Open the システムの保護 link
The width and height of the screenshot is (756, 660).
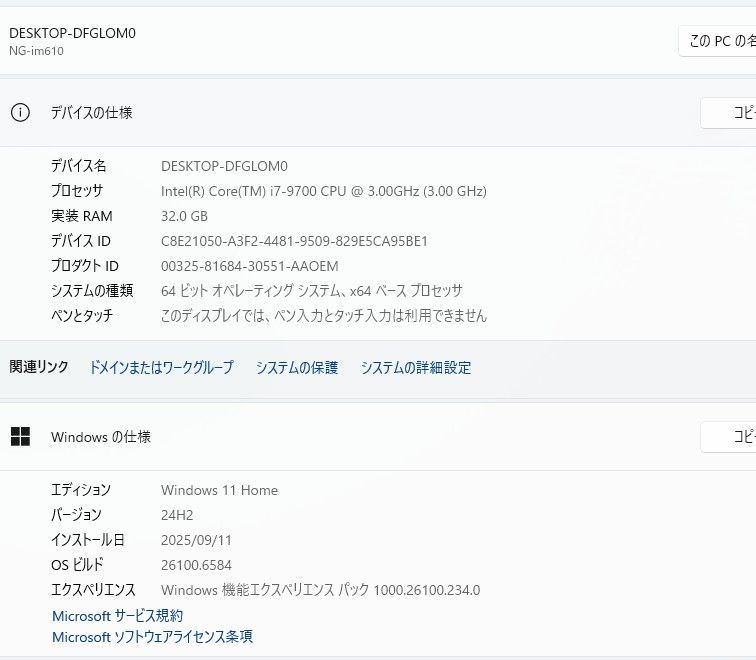click(297, 367)
